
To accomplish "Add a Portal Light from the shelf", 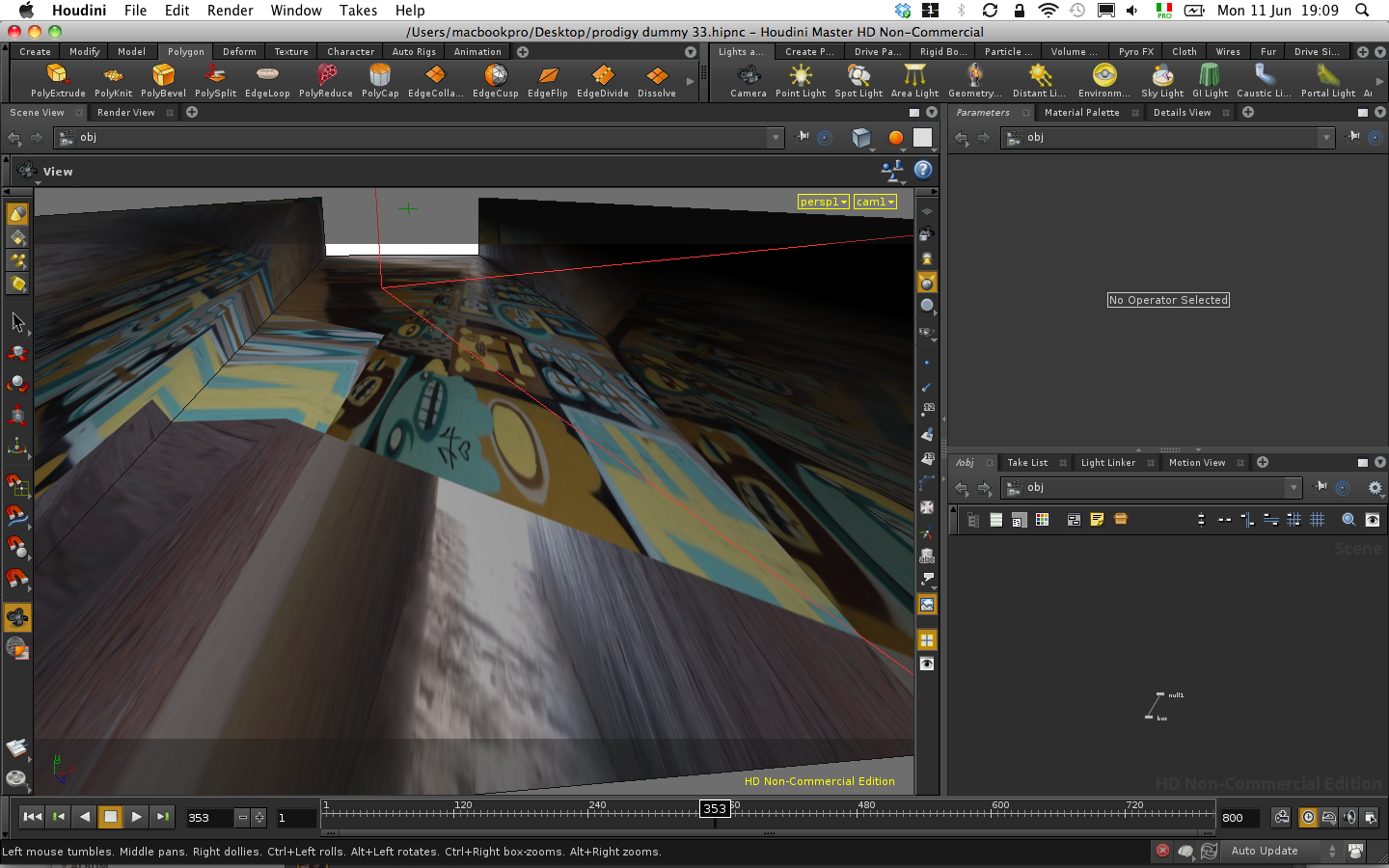I will pos(1328,81).
